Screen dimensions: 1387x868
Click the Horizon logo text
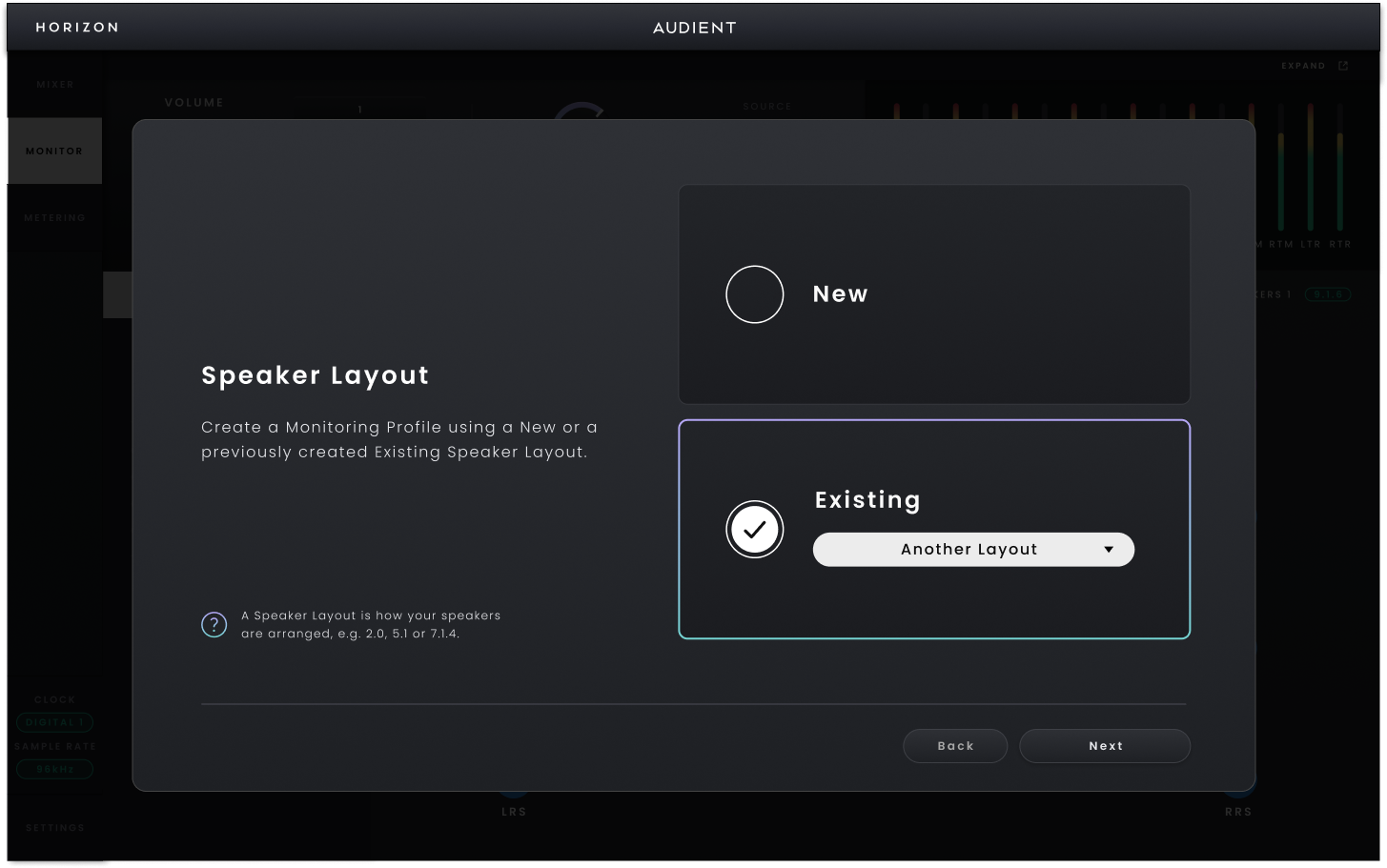click(77, 28)
